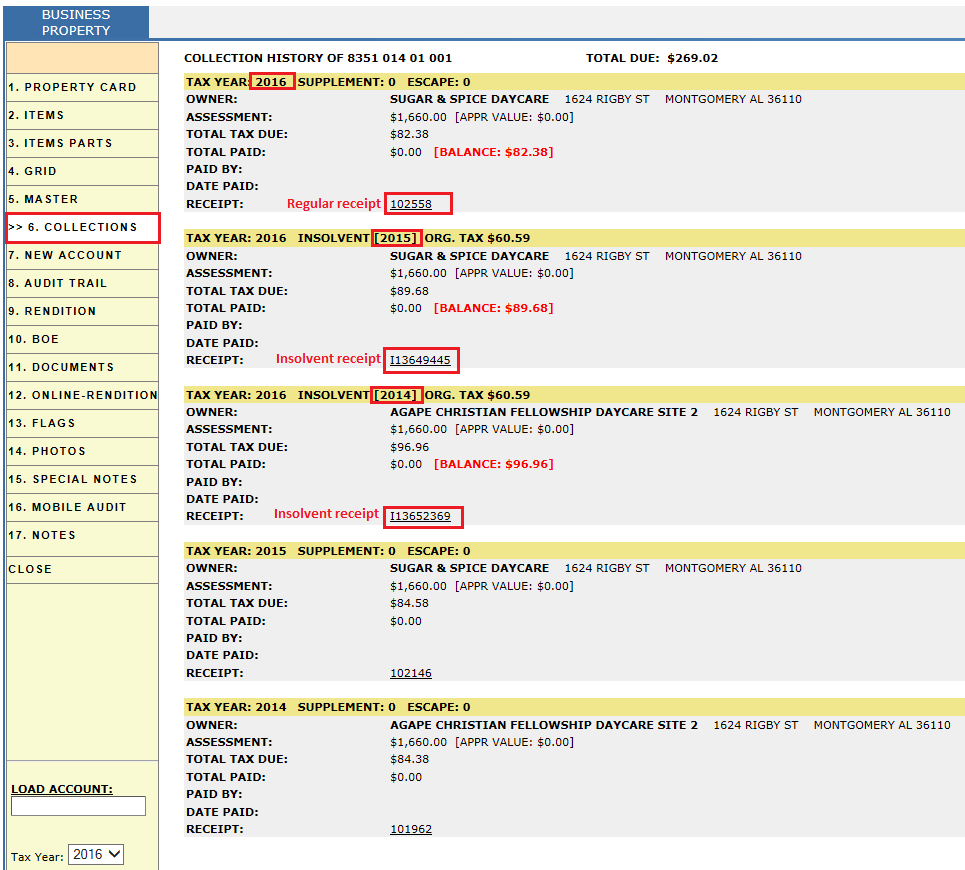Focus the Load Account input field
Viewport: 965px width, 870px height.
point(78,806)
